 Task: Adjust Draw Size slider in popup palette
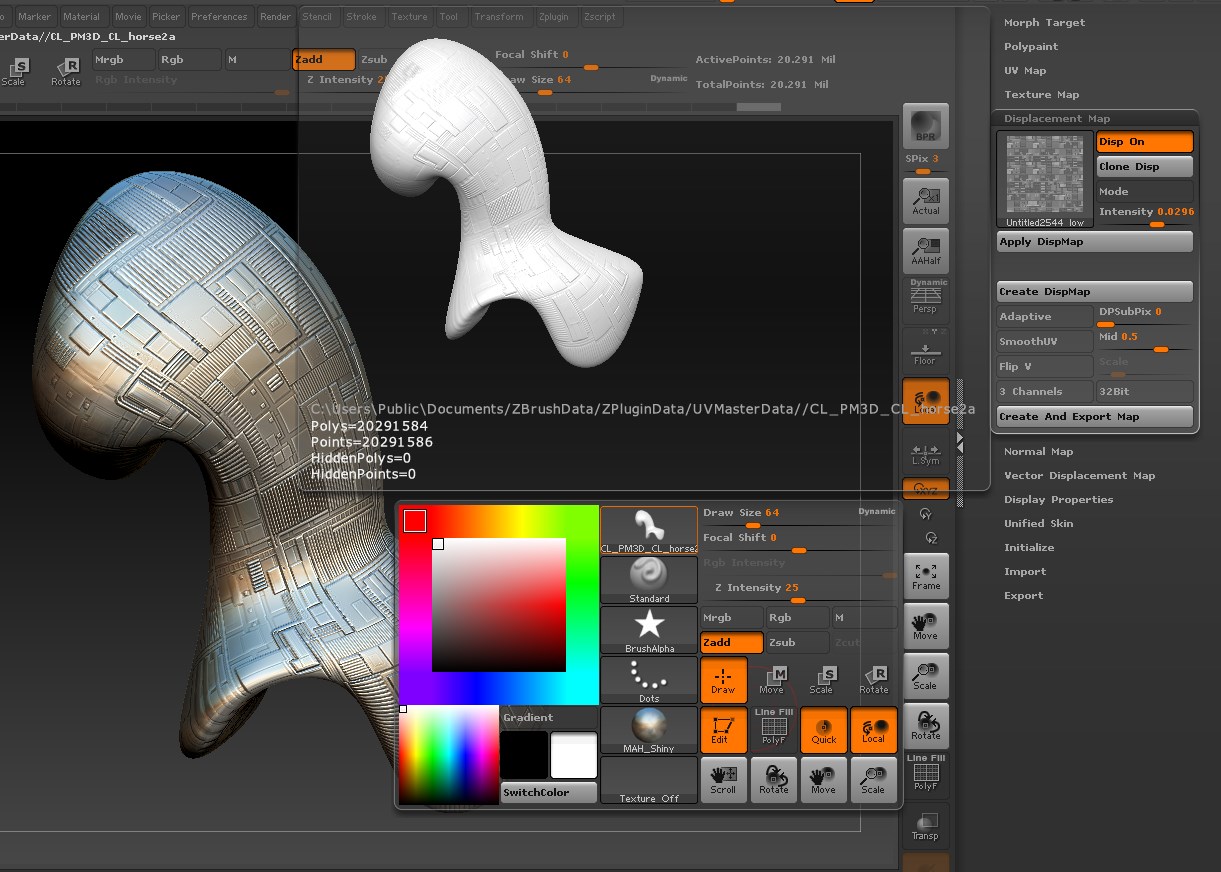pos(800,518)
